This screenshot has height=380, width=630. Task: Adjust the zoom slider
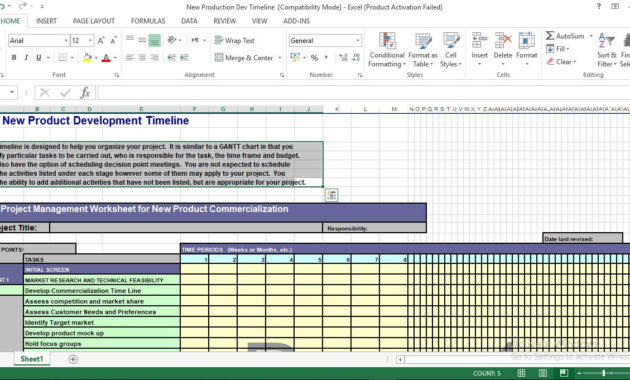click(603, 373)
